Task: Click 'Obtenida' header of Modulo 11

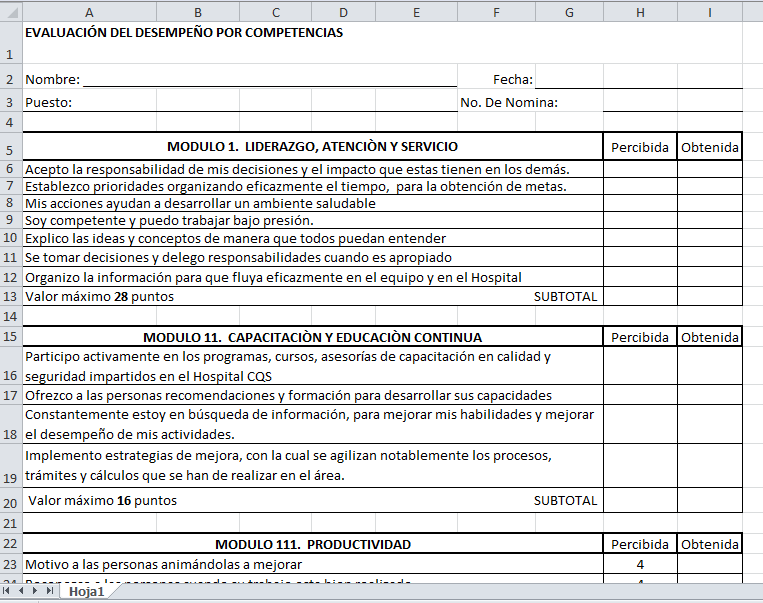Action: point(710,337)
